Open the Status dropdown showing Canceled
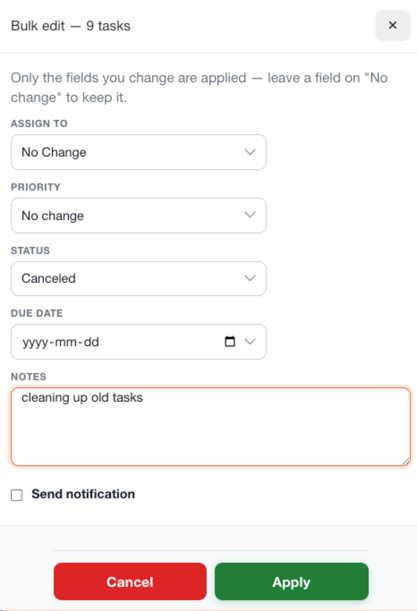Viewport: 417px width, 611px height. (x=139, y=279)
